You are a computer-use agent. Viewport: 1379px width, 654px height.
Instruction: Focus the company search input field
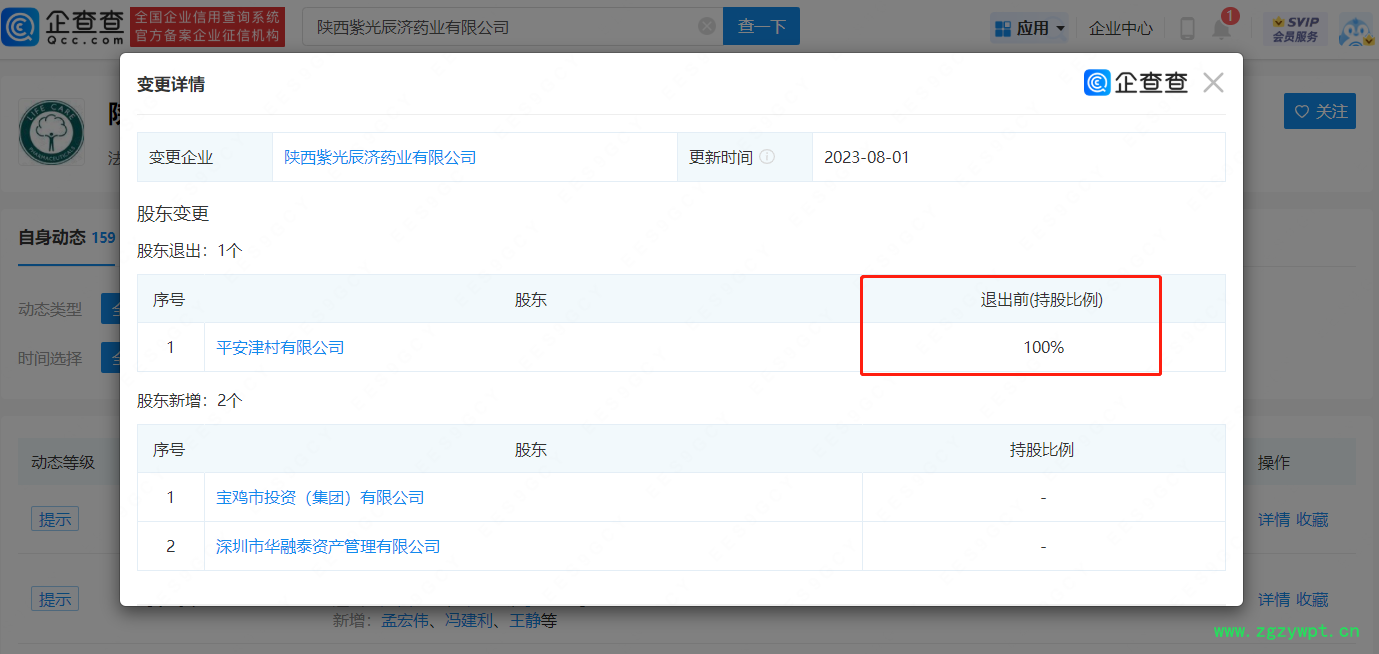[x=500, y=27]
